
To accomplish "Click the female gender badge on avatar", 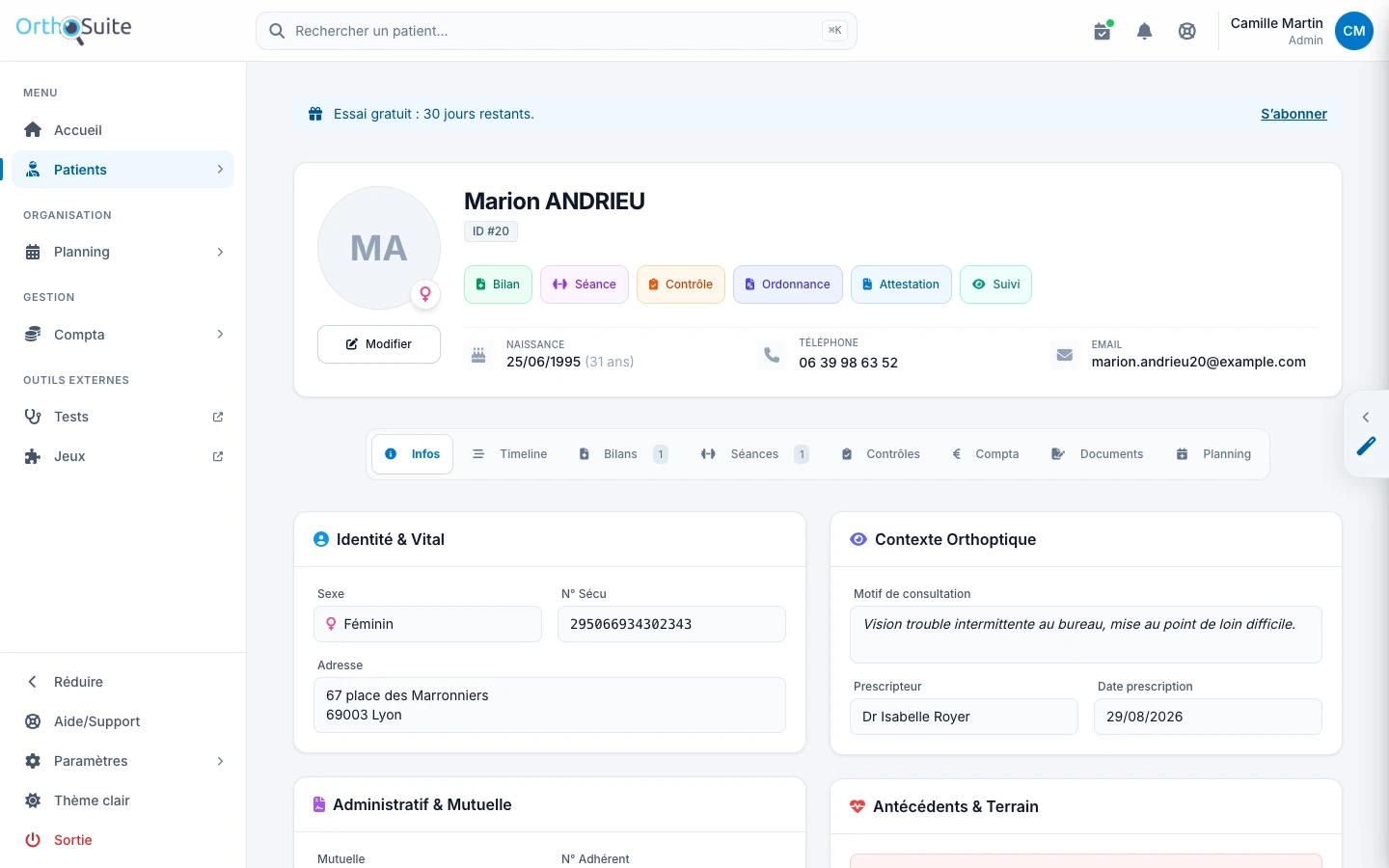I will coord(425,294).
